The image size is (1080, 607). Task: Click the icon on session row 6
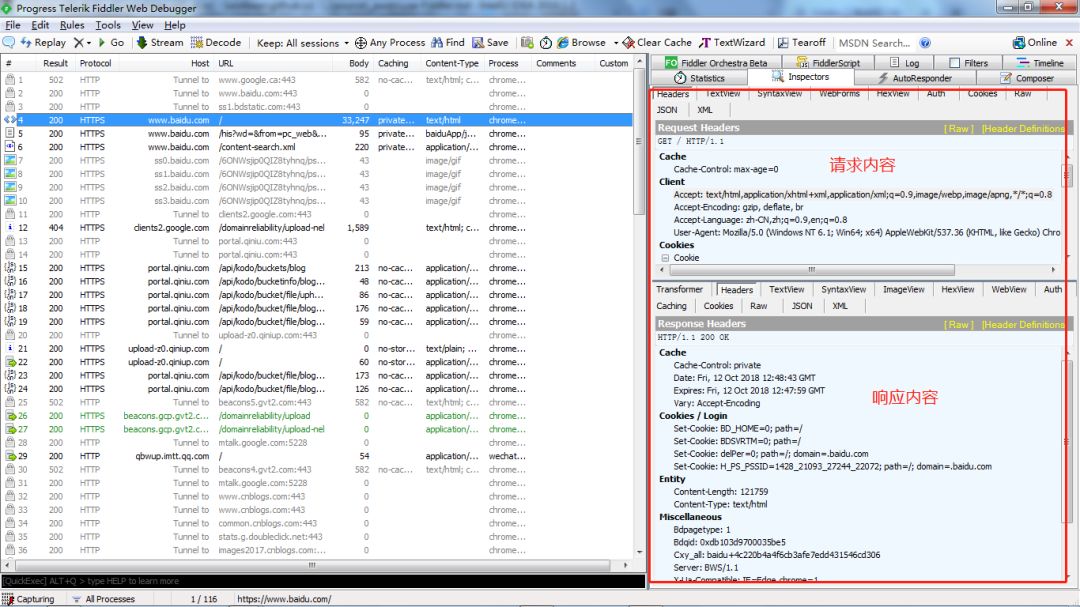pyautogui.click(x=10, y=147)
